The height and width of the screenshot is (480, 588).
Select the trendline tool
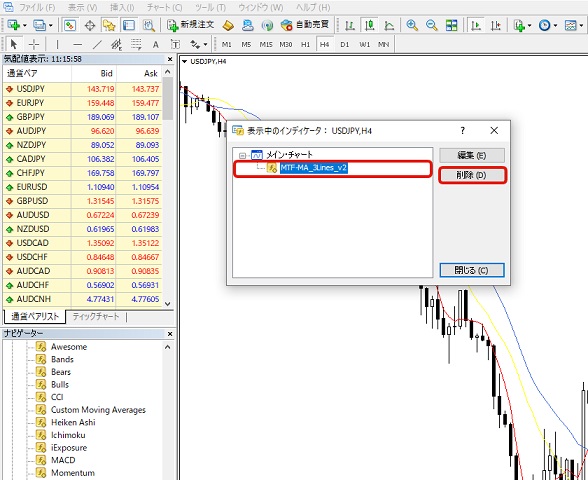97,44
